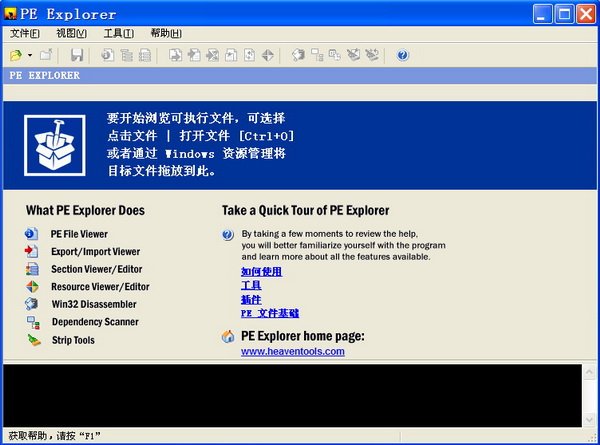
Task: Click the log pane scroll up arrow
Action: (589, 372)
